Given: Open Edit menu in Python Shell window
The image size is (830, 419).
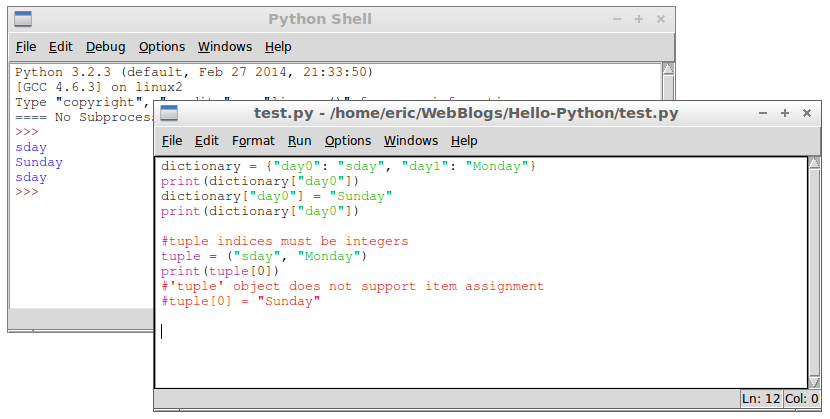Looking at the screenshot, I should [60, 47].
